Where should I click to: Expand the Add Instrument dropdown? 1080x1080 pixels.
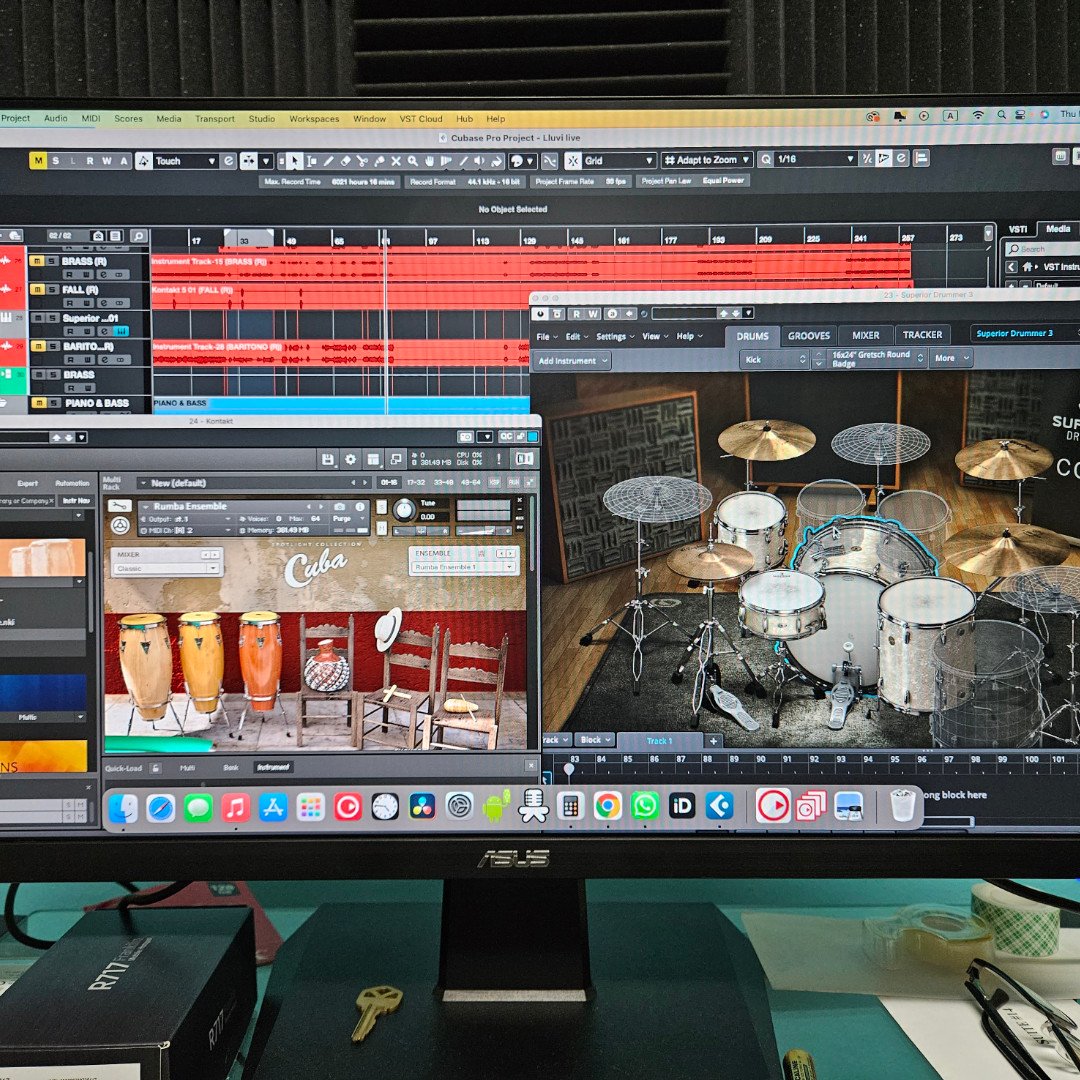pos(572,361)
